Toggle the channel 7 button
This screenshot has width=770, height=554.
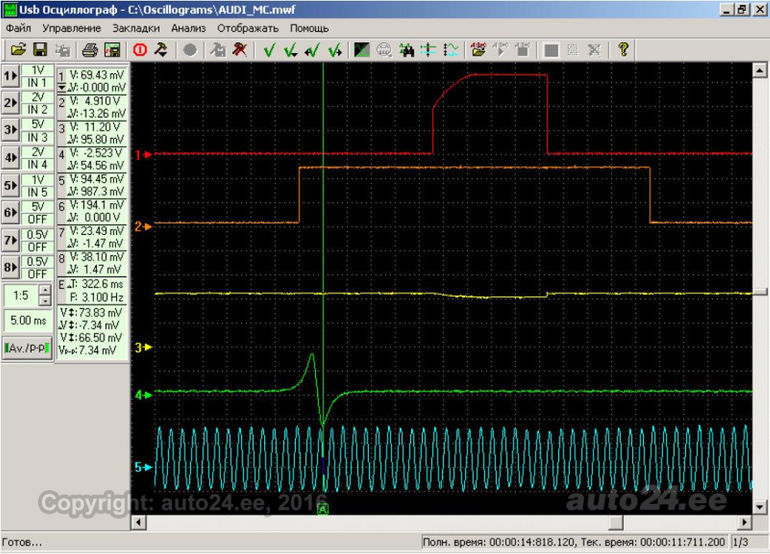[10, 240]
